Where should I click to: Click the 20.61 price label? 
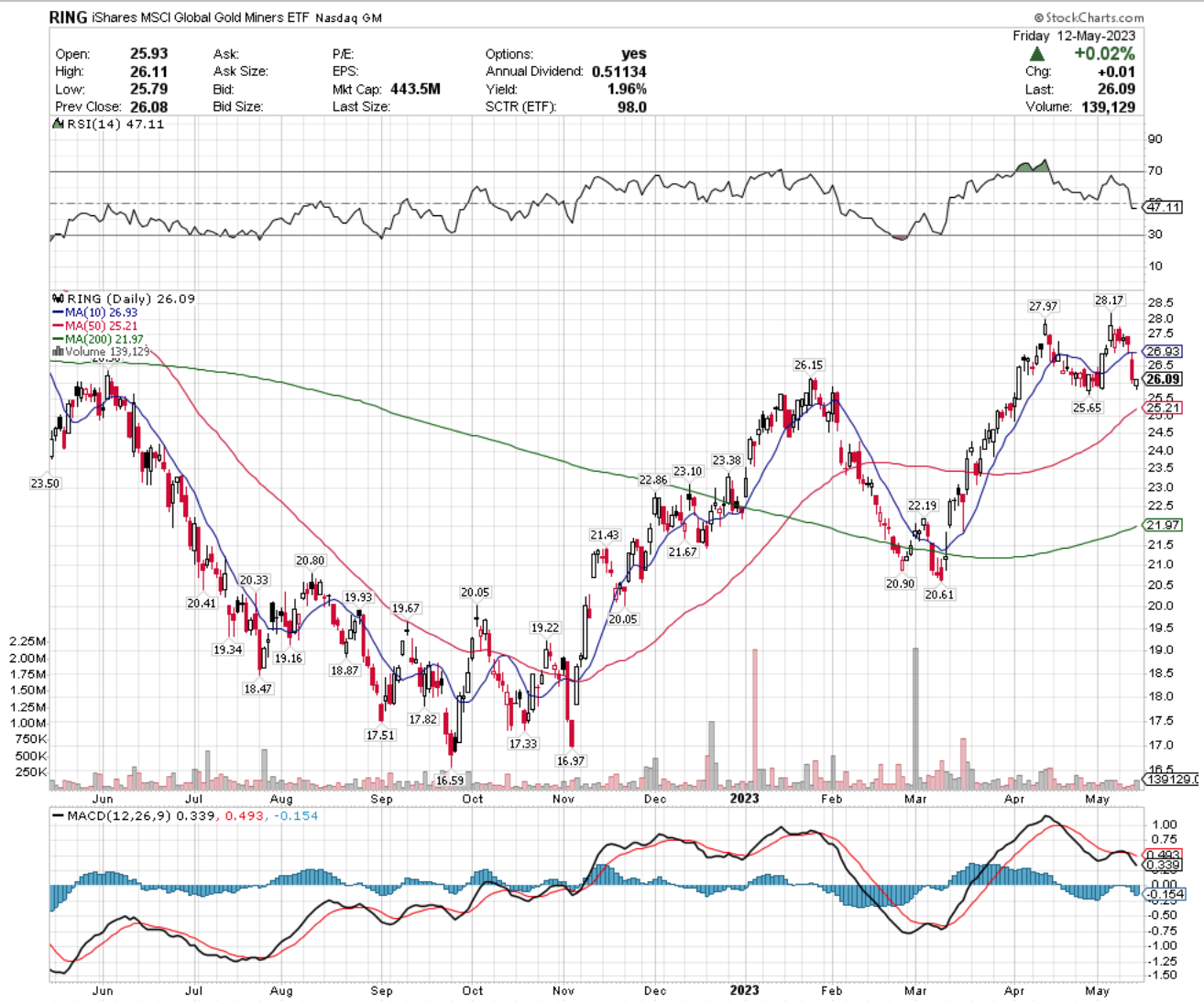[939, 595]
